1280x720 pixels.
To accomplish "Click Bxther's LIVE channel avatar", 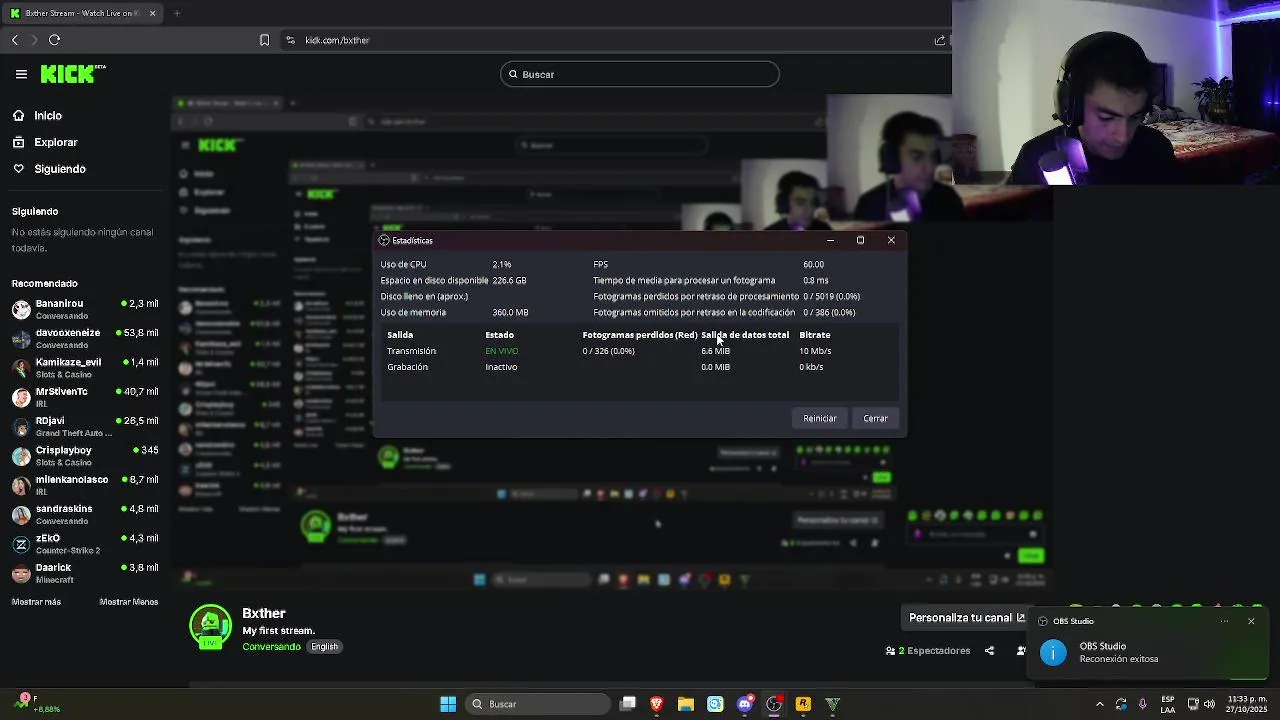I will (x=210, y=627).
